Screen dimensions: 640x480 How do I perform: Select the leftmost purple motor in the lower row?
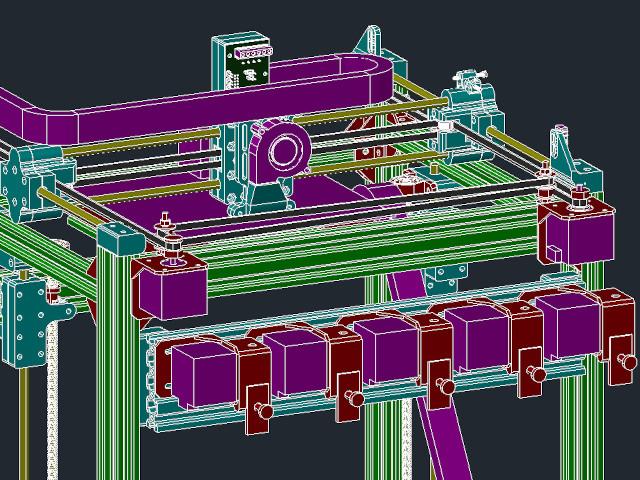204,374
